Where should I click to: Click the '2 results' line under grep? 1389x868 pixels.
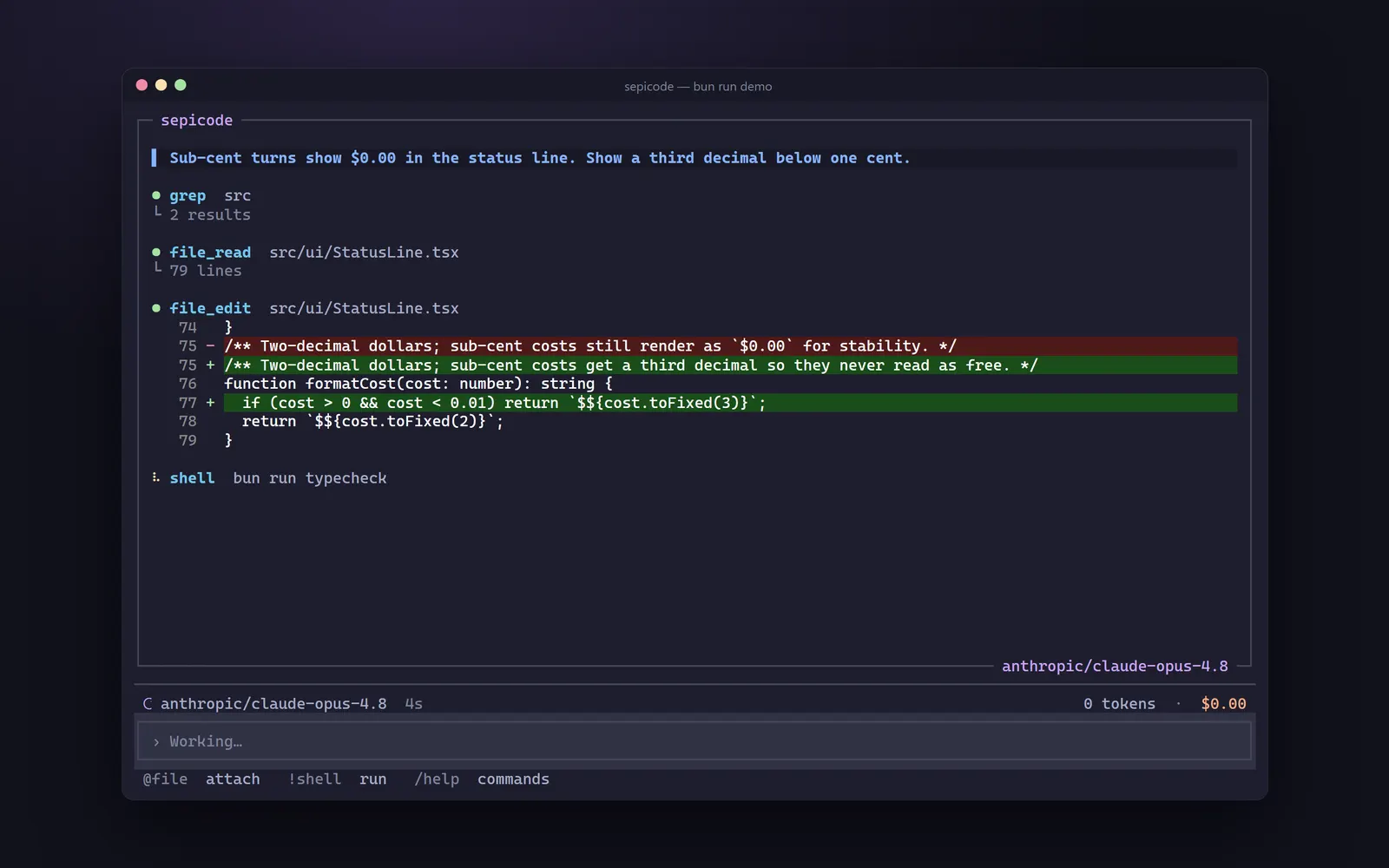pos(210,214)
